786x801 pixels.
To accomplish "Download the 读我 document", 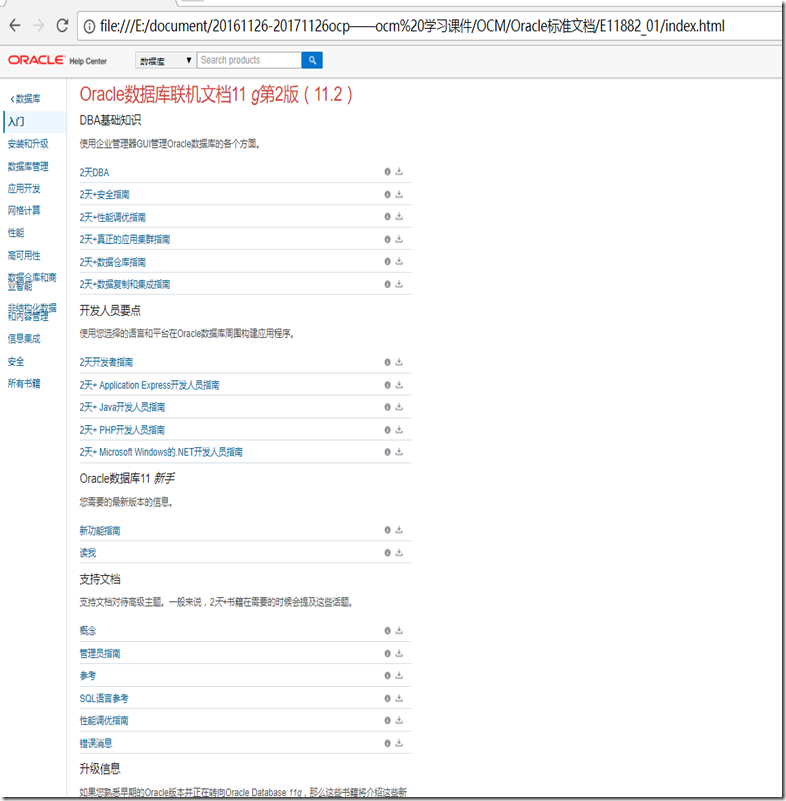I will click(399, 553).
